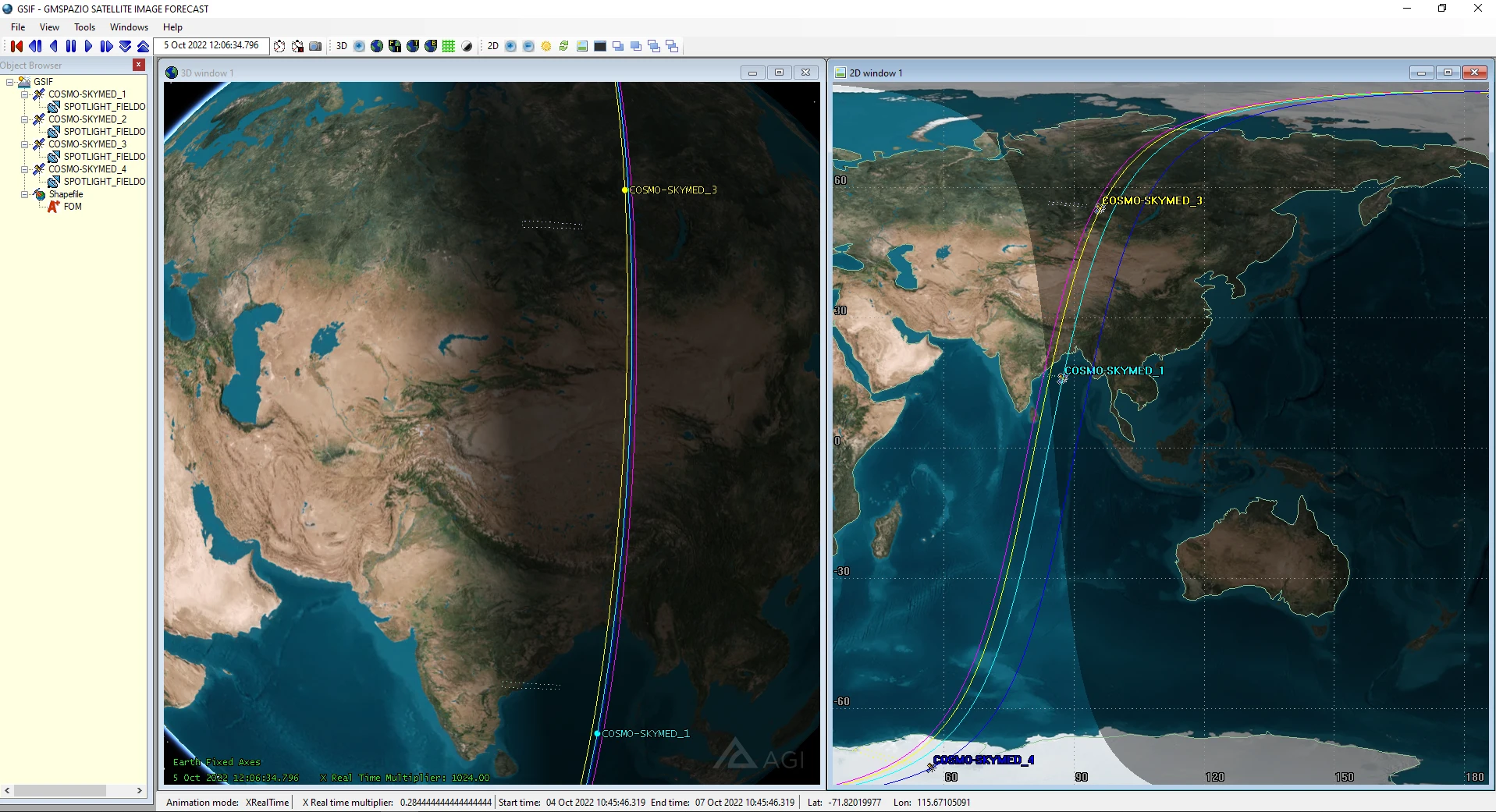Viewport: 1496px width, 812px height.
Task: Zoom in on the 2D map
Action: click(x=510, y=46)
